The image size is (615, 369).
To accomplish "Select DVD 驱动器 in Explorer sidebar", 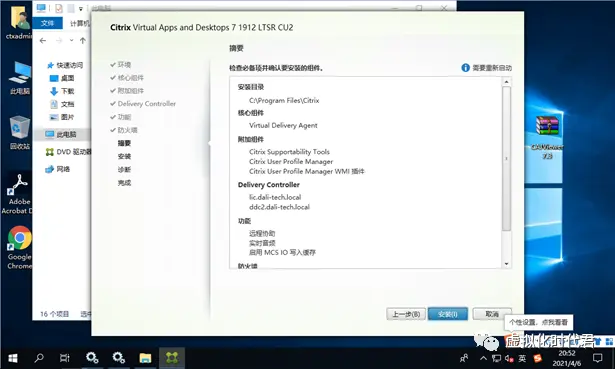I will point(68,152).
